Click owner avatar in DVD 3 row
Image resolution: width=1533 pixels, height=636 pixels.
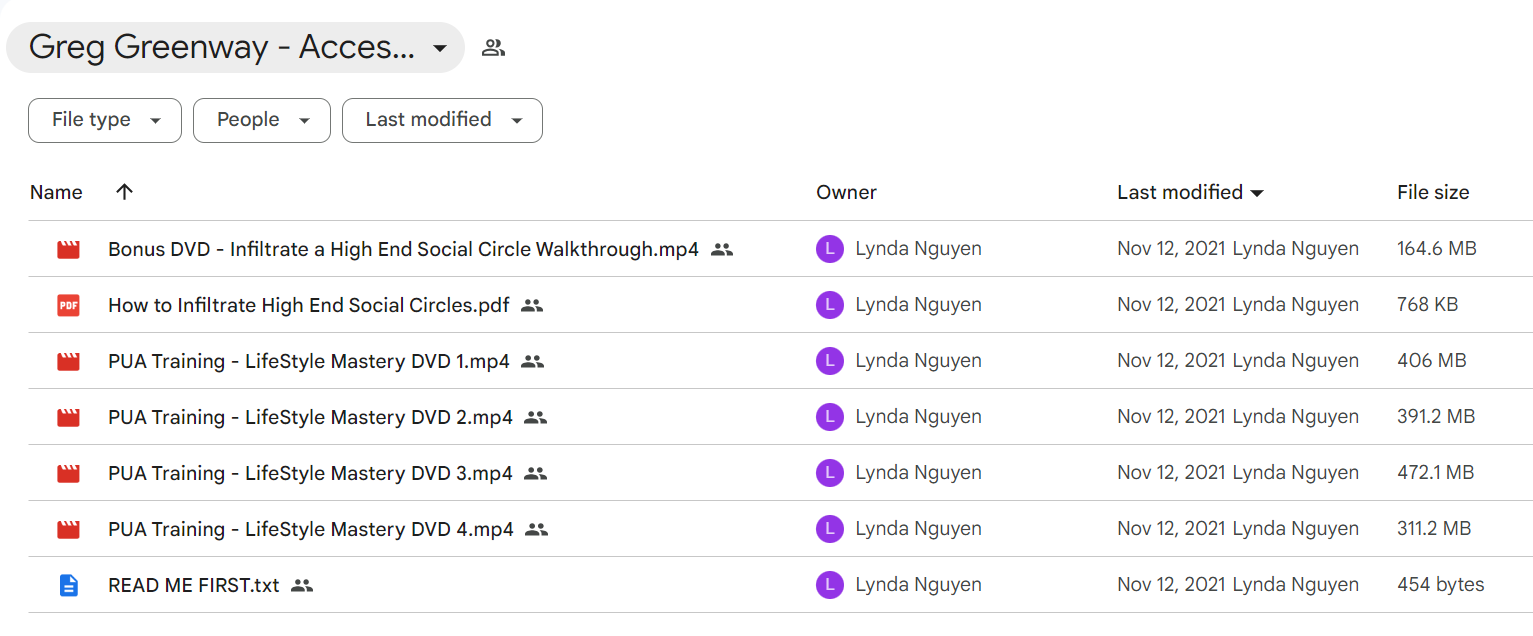(830, 474)
